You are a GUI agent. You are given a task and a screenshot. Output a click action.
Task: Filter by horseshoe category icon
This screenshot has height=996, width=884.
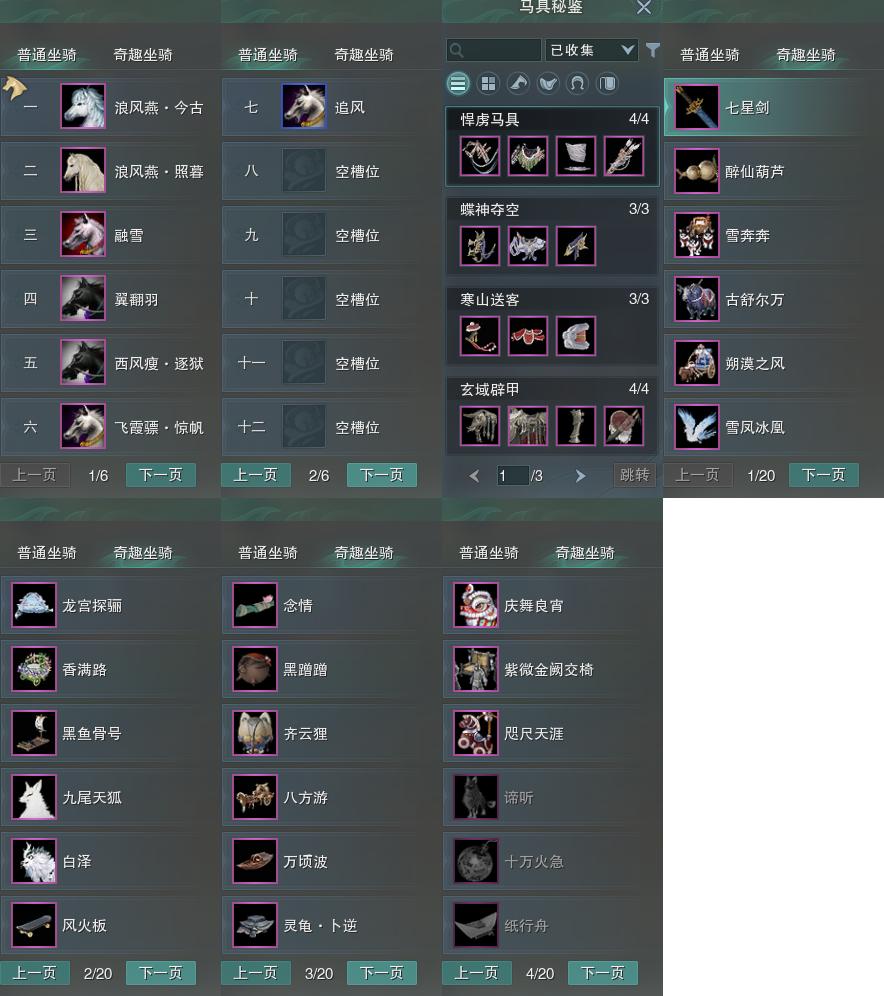point(578,83)
